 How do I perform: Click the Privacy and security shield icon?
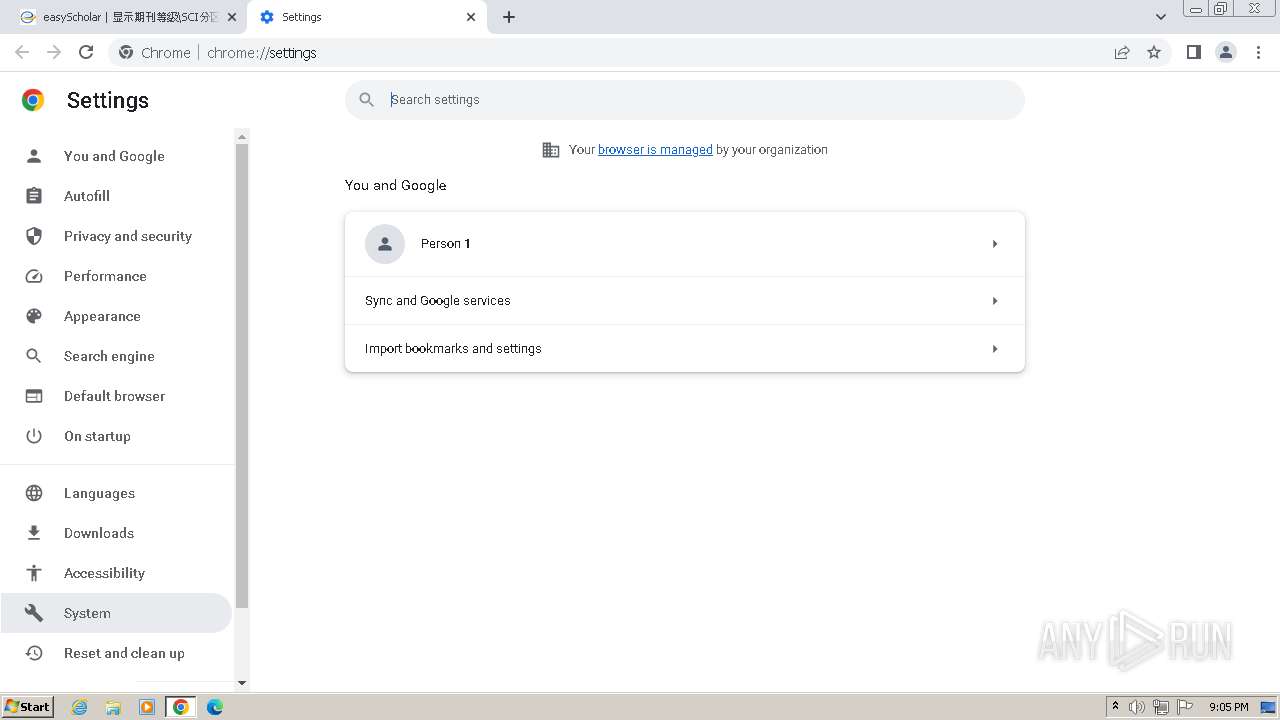tap(34, 236)
